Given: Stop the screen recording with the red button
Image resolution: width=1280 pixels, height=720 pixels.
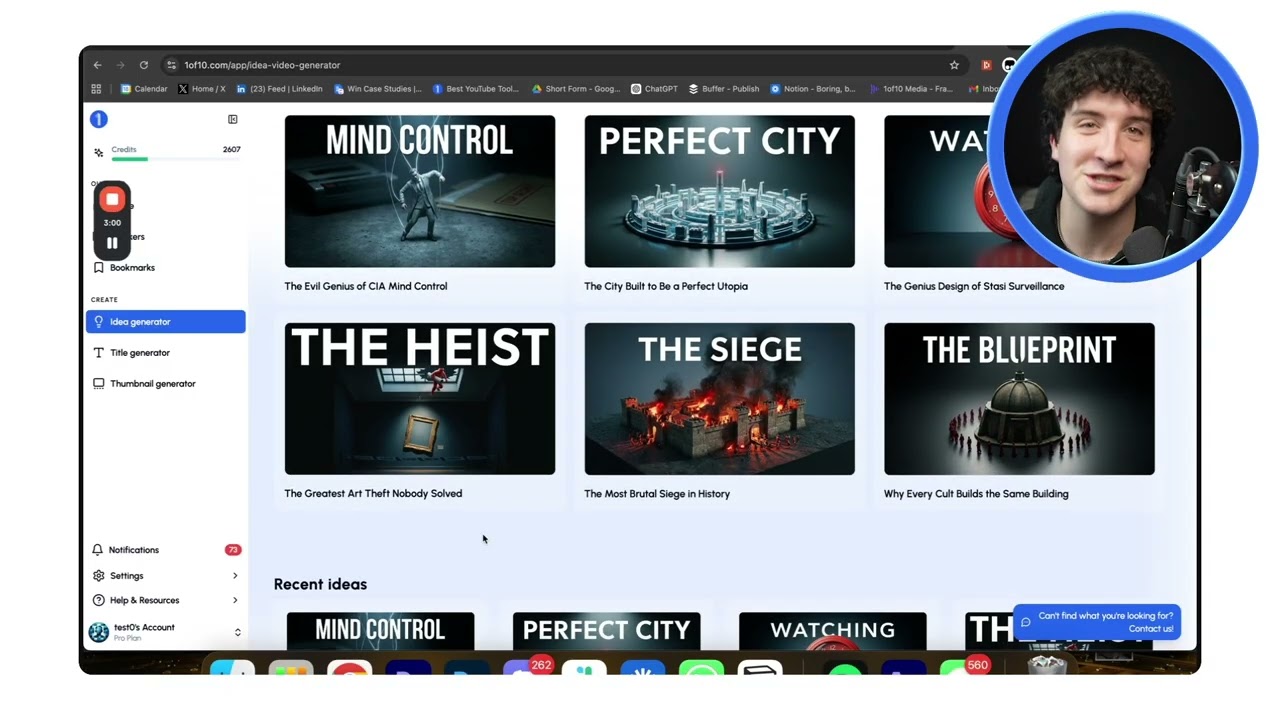Looking at the screenshot, I should 112,199.
